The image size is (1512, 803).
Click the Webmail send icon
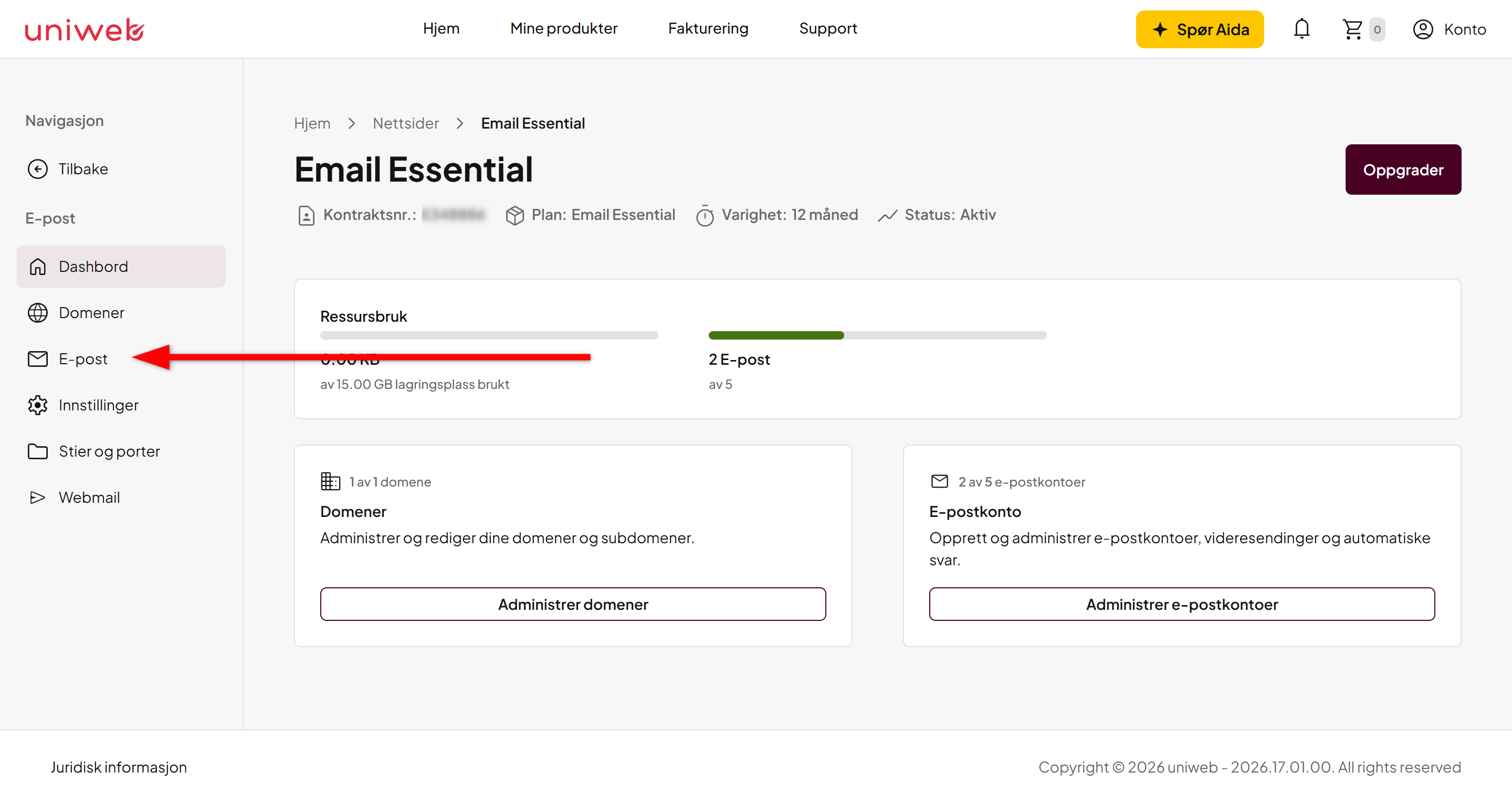click(38, 498)
